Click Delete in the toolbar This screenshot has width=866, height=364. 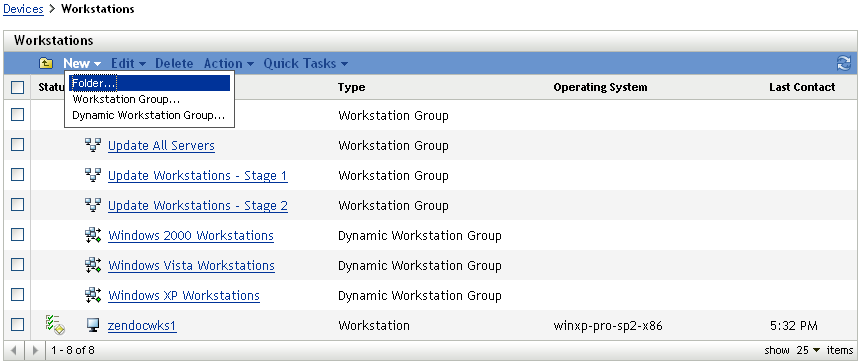(174, 64)
